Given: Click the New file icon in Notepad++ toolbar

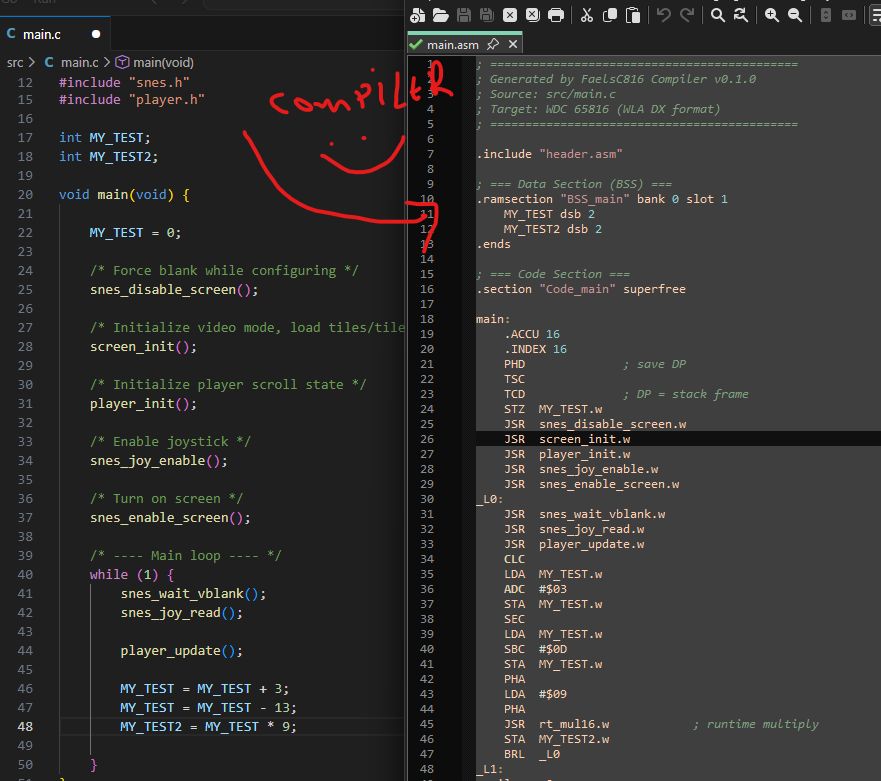Looking at the screenshot, I should pyautogui.click(x=417, y=15).
